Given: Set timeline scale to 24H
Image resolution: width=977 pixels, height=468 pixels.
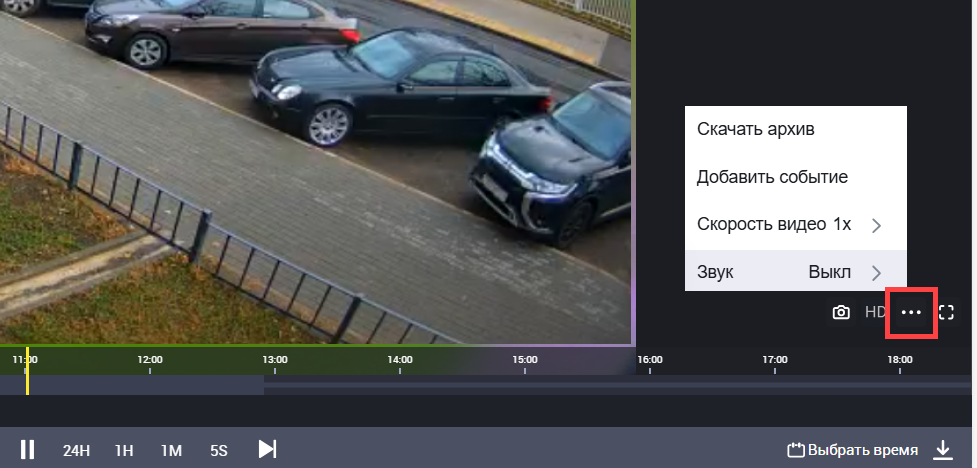Looking at the screenshot, I should pos(76,451).
